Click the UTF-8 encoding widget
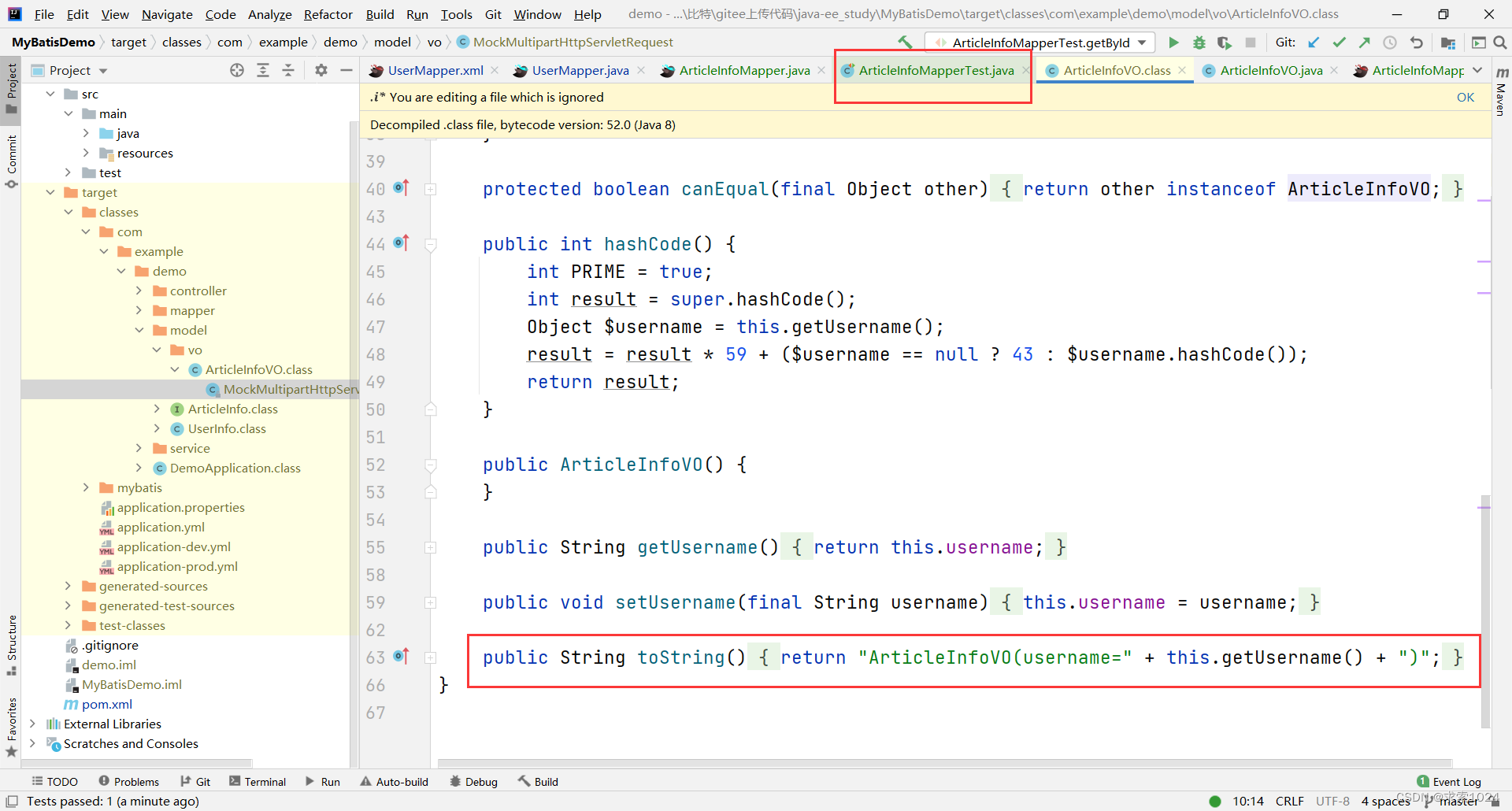 [x=1332, y=802]
